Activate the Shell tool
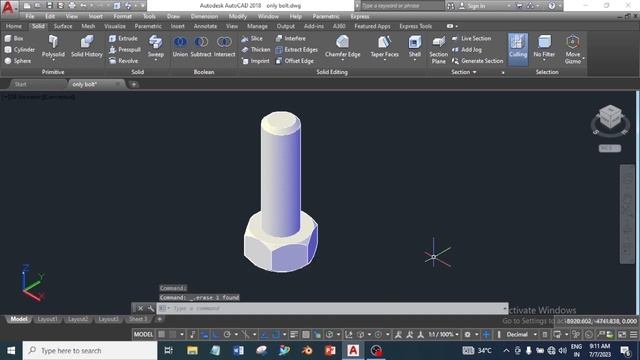This screenshot has width=640, height=360. click(415, 46)
